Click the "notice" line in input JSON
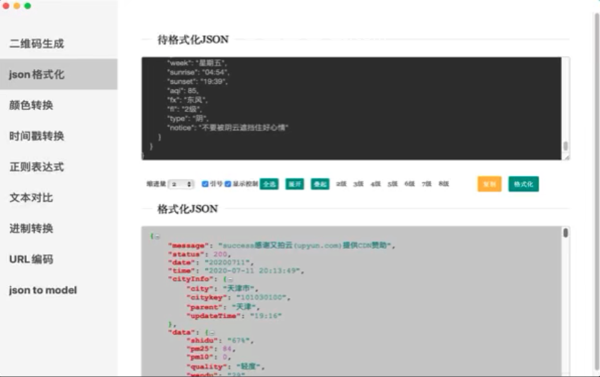Viewport: 600px width, 377px height. point(228,128)
